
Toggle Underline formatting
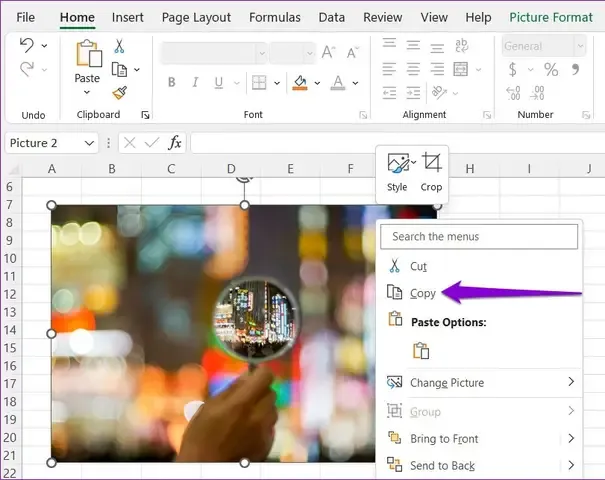(x=219, y=83)
